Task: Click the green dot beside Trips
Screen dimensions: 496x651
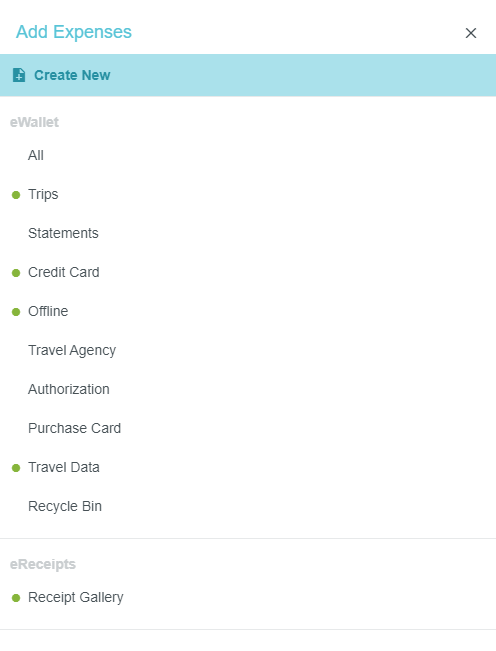Action: click(x=16, y=195)
